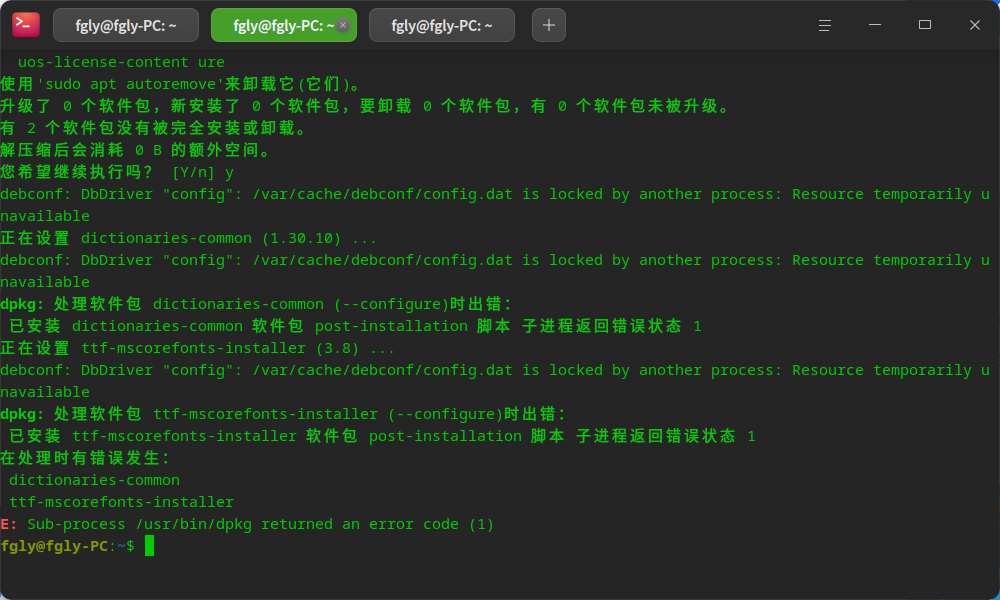The width and height of the screenshot is (1000, 600).
Task: Click the standalone 'ttf-mscorefonts-installer' failed package line
Action: pos(121,502)
